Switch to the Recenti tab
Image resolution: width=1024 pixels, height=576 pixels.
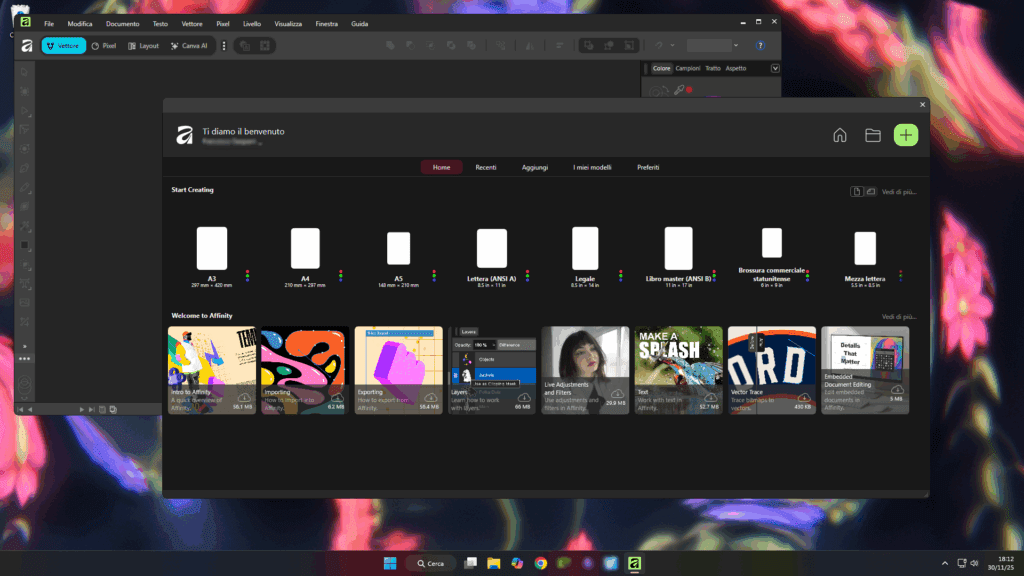486,167
